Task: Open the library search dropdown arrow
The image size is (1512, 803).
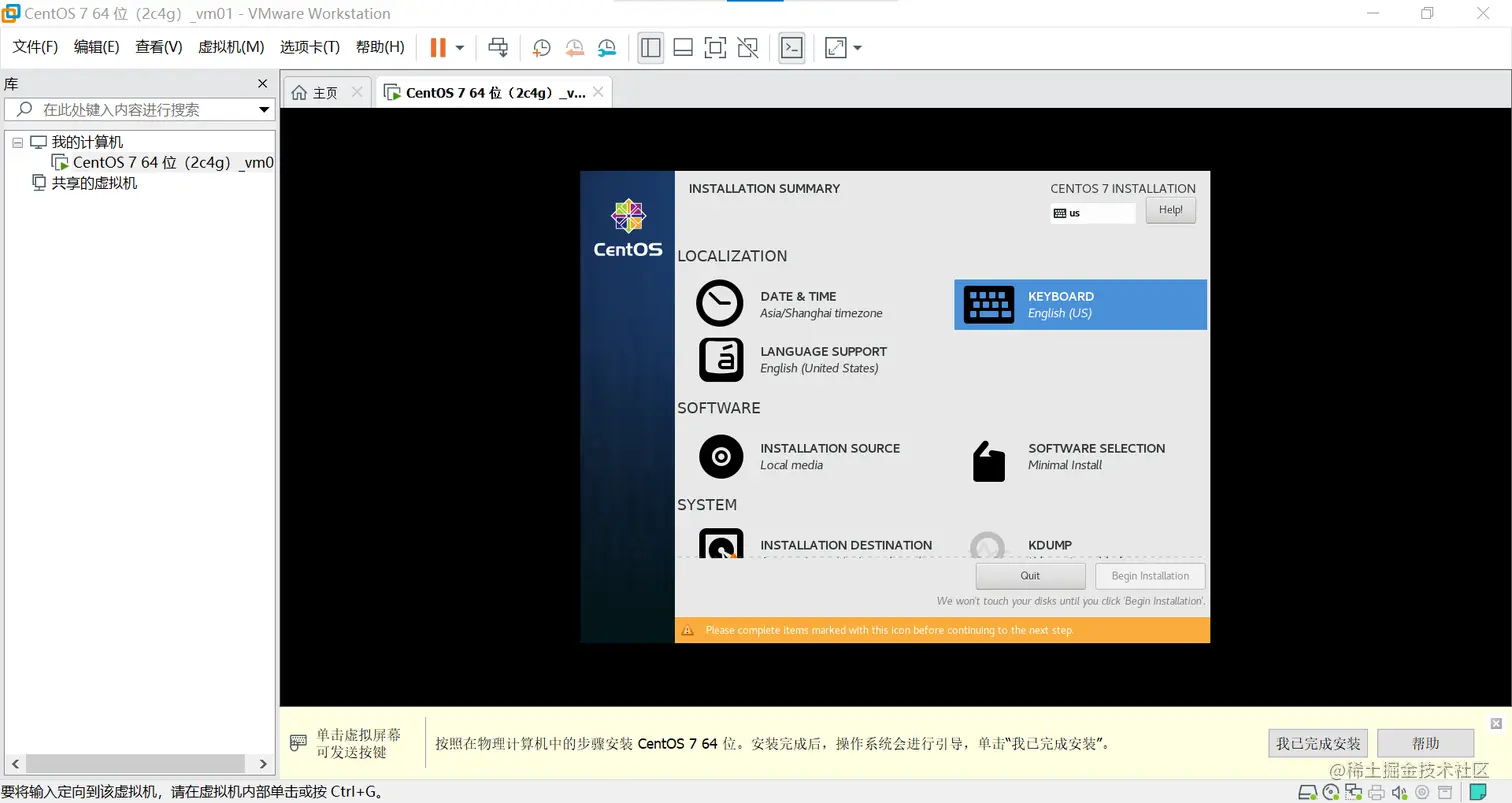Action: pyautogui.click(x=265, y=110)
